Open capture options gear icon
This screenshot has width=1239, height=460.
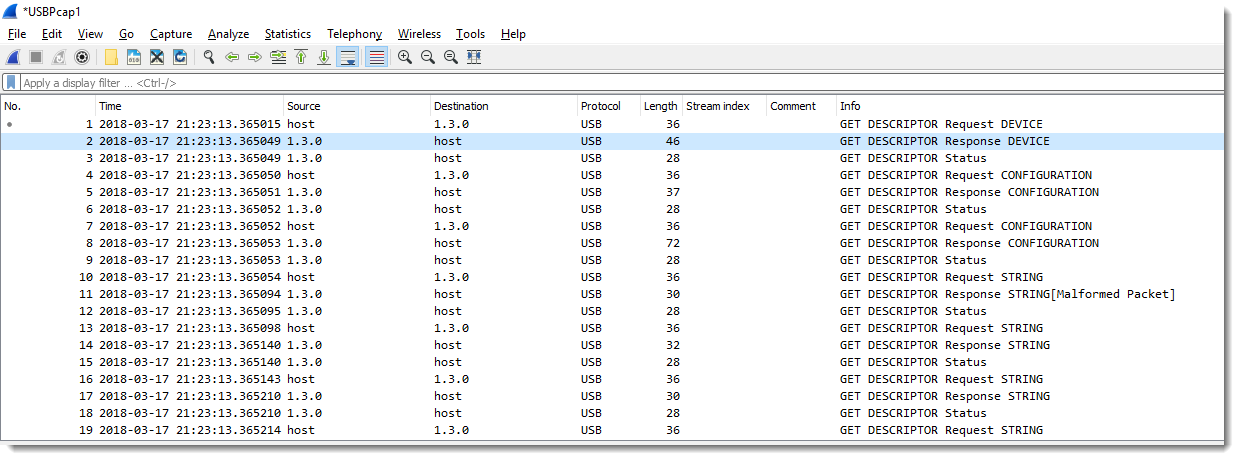point(82,57)
